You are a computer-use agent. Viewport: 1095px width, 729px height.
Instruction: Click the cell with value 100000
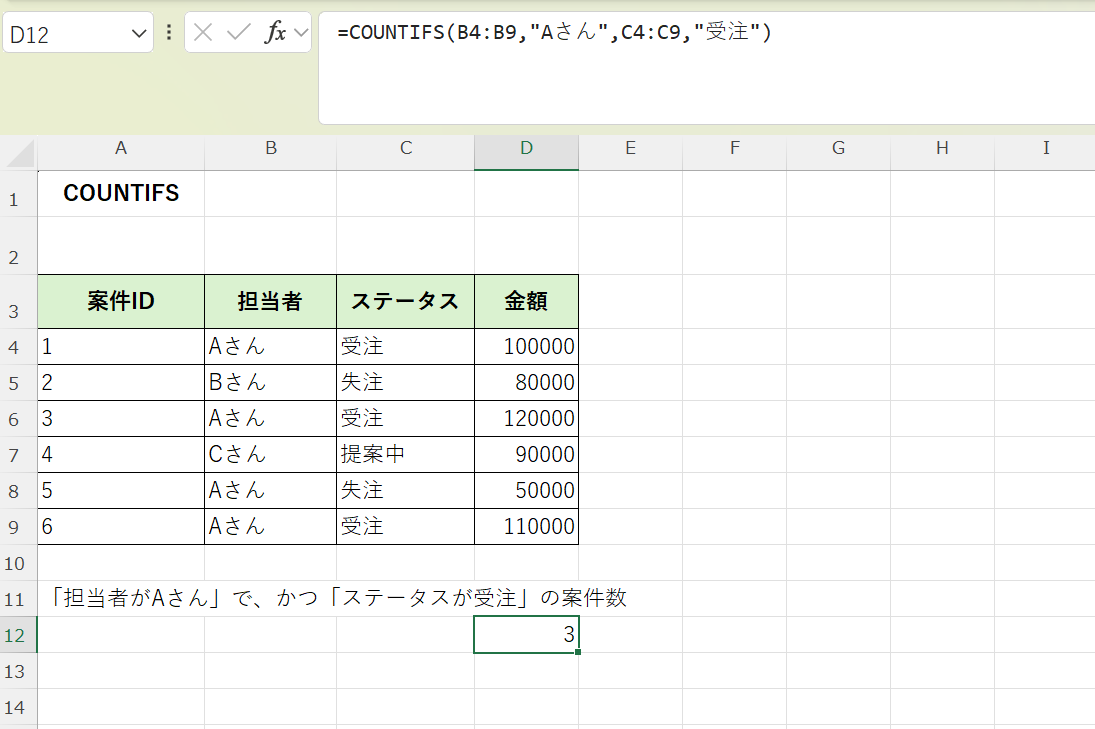click(x=526, y=346)
